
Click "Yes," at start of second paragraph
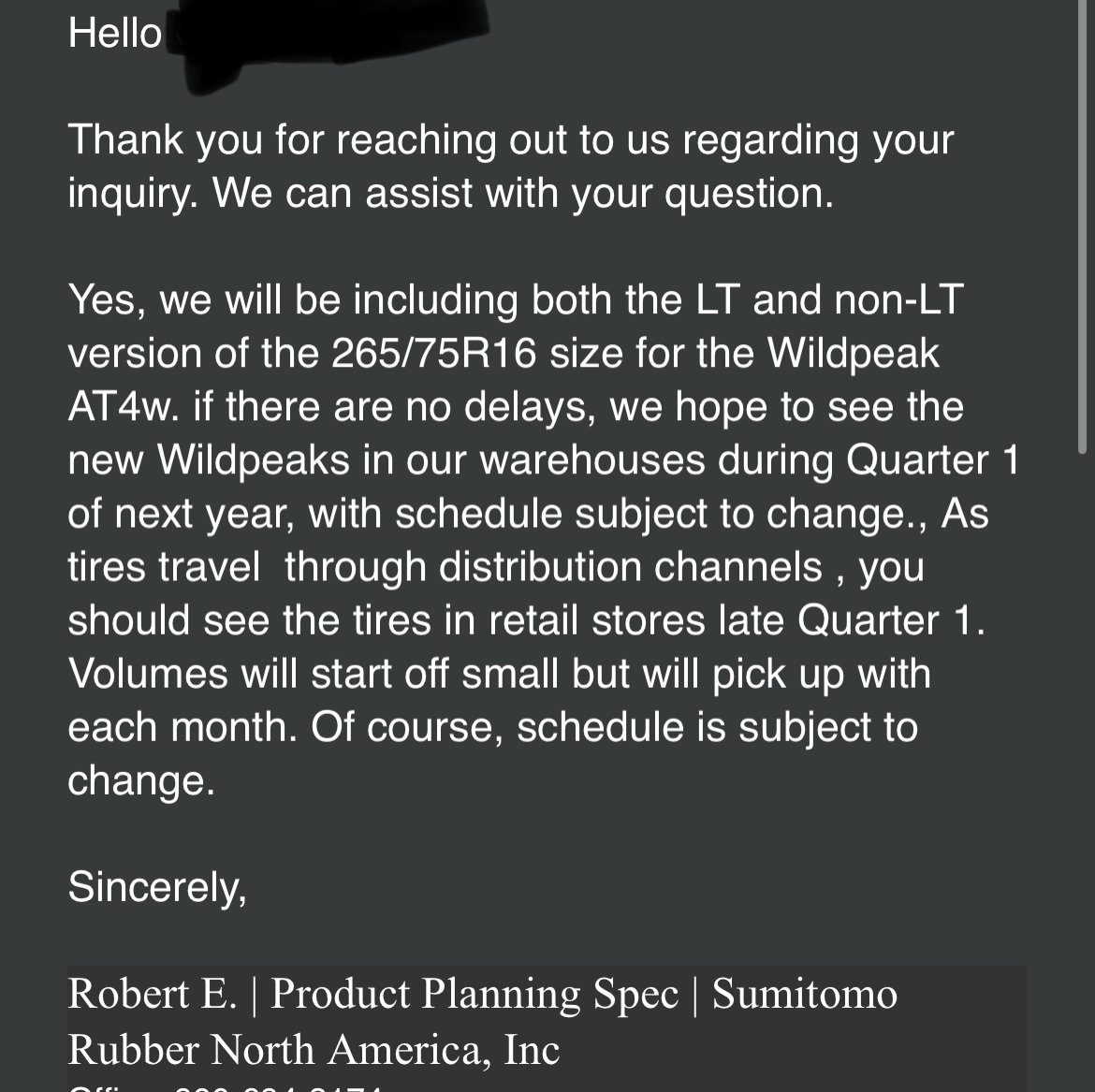107,300
